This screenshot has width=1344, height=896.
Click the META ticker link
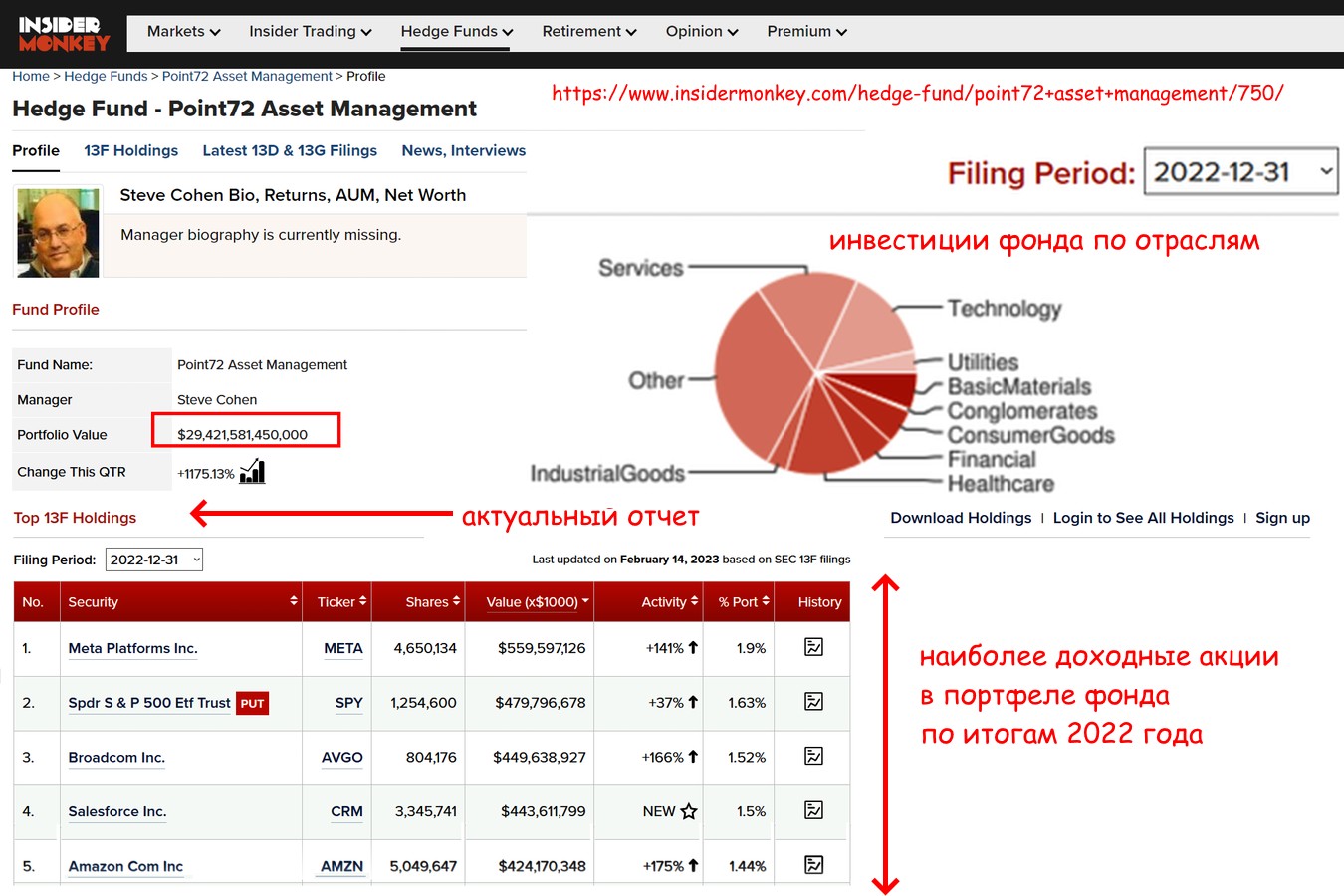[x=343, y=648]
